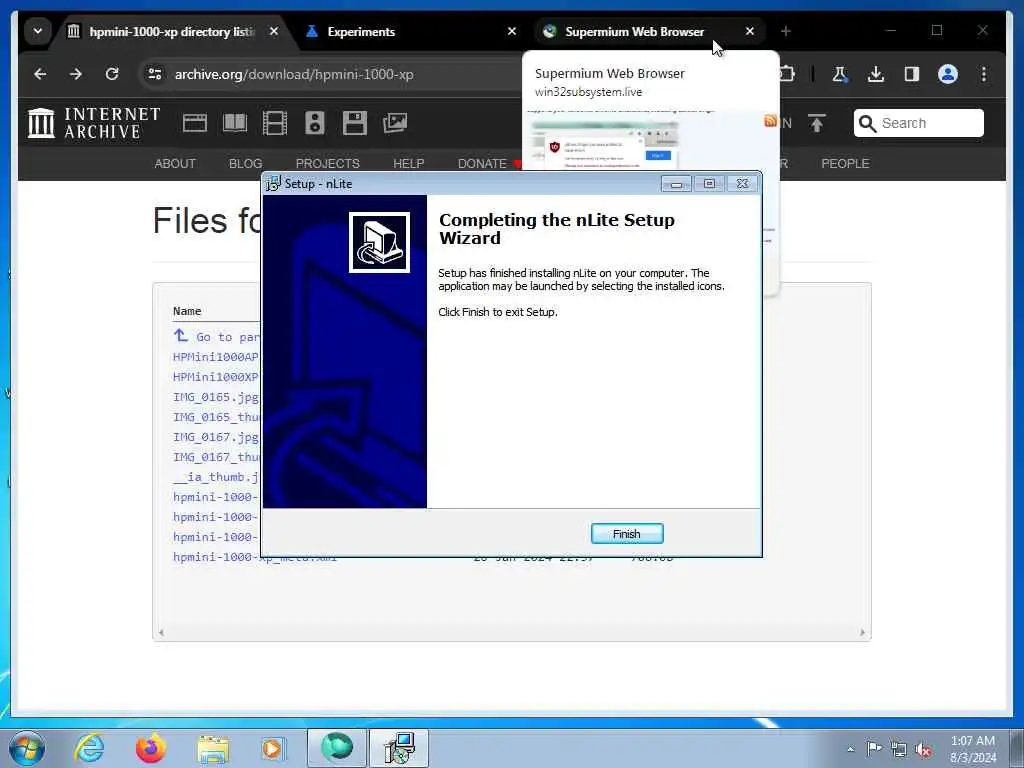
Task: Close the hpmini-1000-xp directory listing tab
Action: pos(274,31)
